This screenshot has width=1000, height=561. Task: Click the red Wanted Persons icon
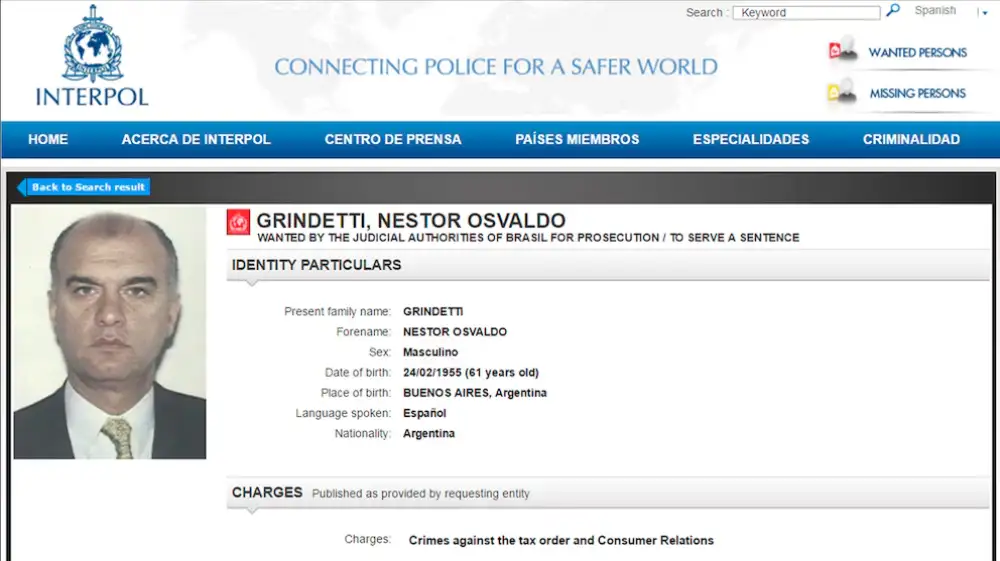[x=843, y=51]
